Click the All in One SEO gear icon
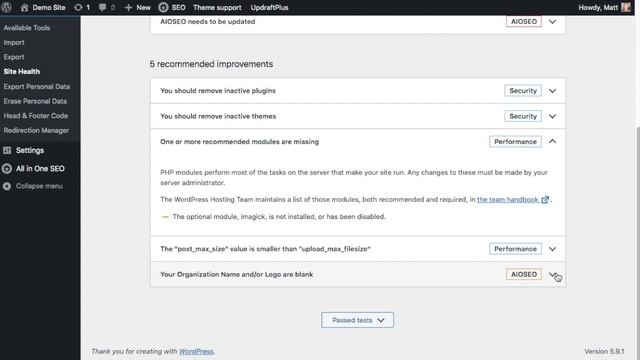This screenshot has height=360, width=640. [7, 169]
